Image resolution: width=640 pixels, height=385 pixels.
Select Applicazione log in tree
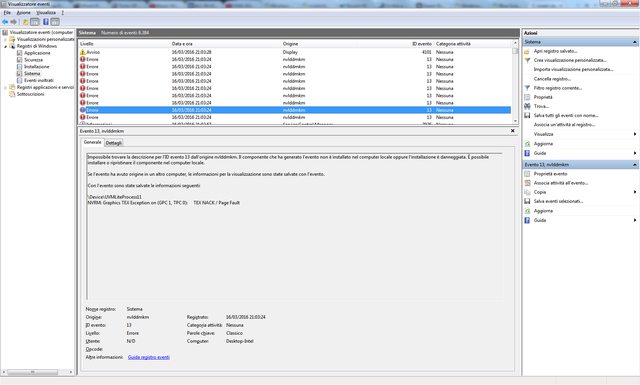pos(37,53)
